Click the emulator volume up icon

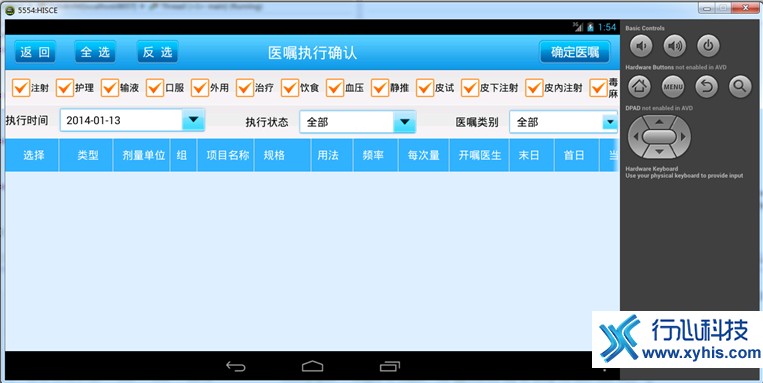674,46
